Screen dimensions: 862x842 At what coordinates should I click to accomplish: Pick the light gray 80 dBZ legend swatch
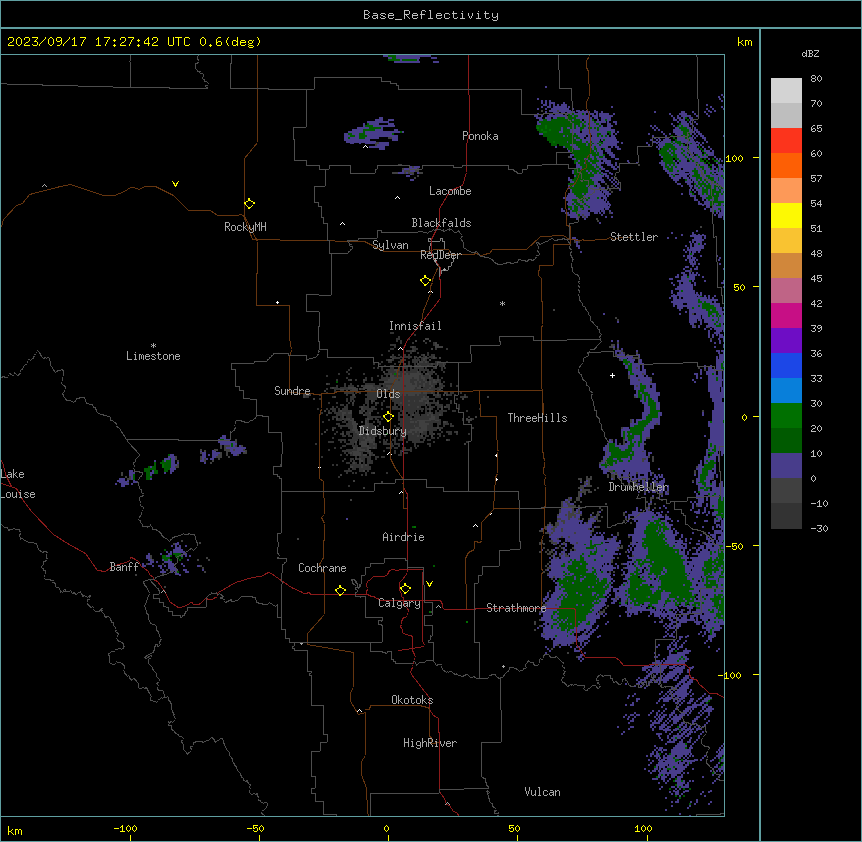(786, 91)
